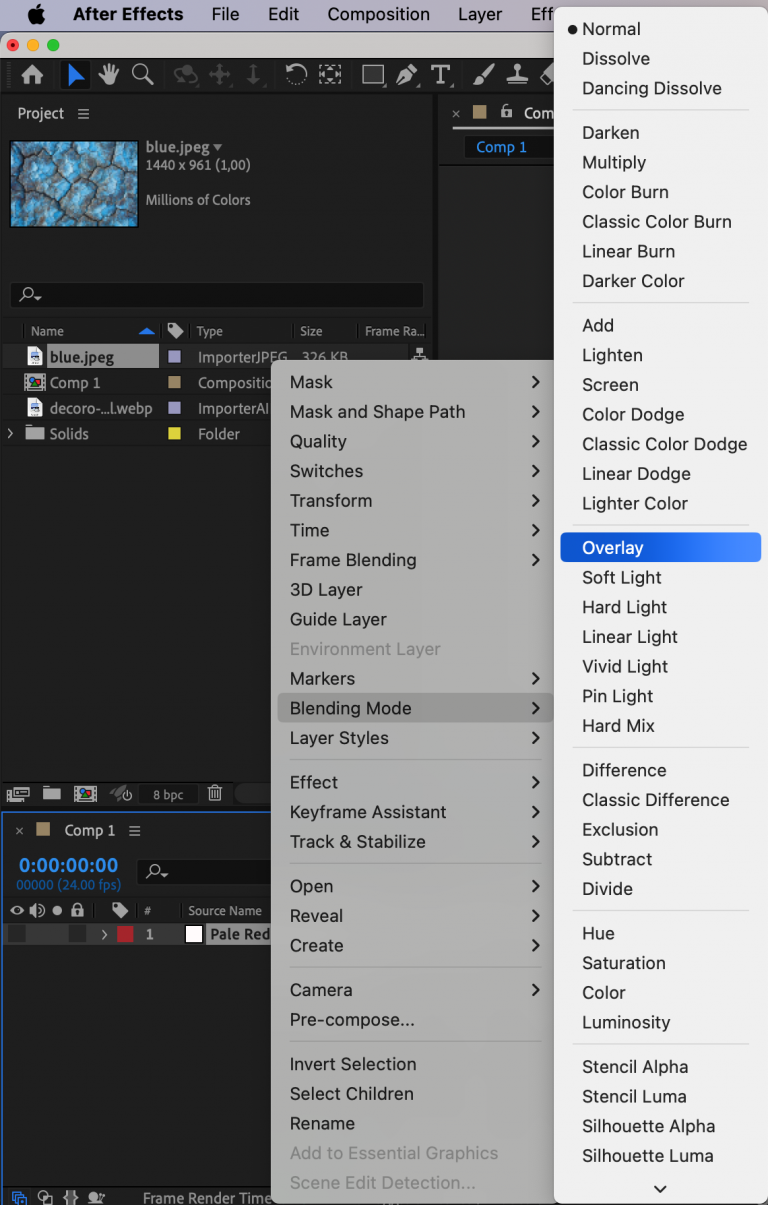Expand the Solids folder
This screenshot has width=768, height=1205.
[8, 433]
